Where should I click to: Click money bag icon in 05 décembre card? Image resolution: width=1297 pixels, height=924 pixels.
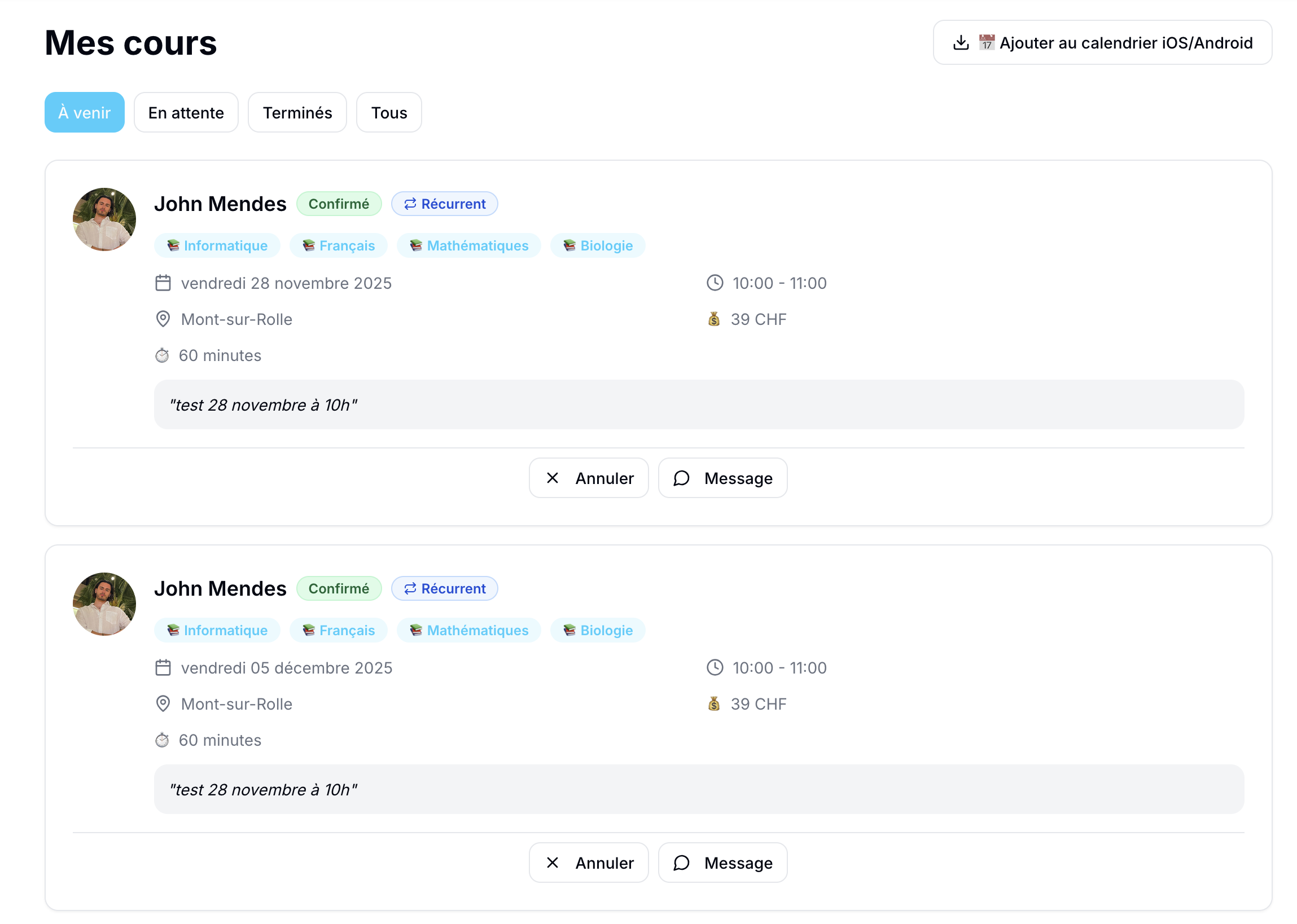pyautogui.click(x=713, y=704)
